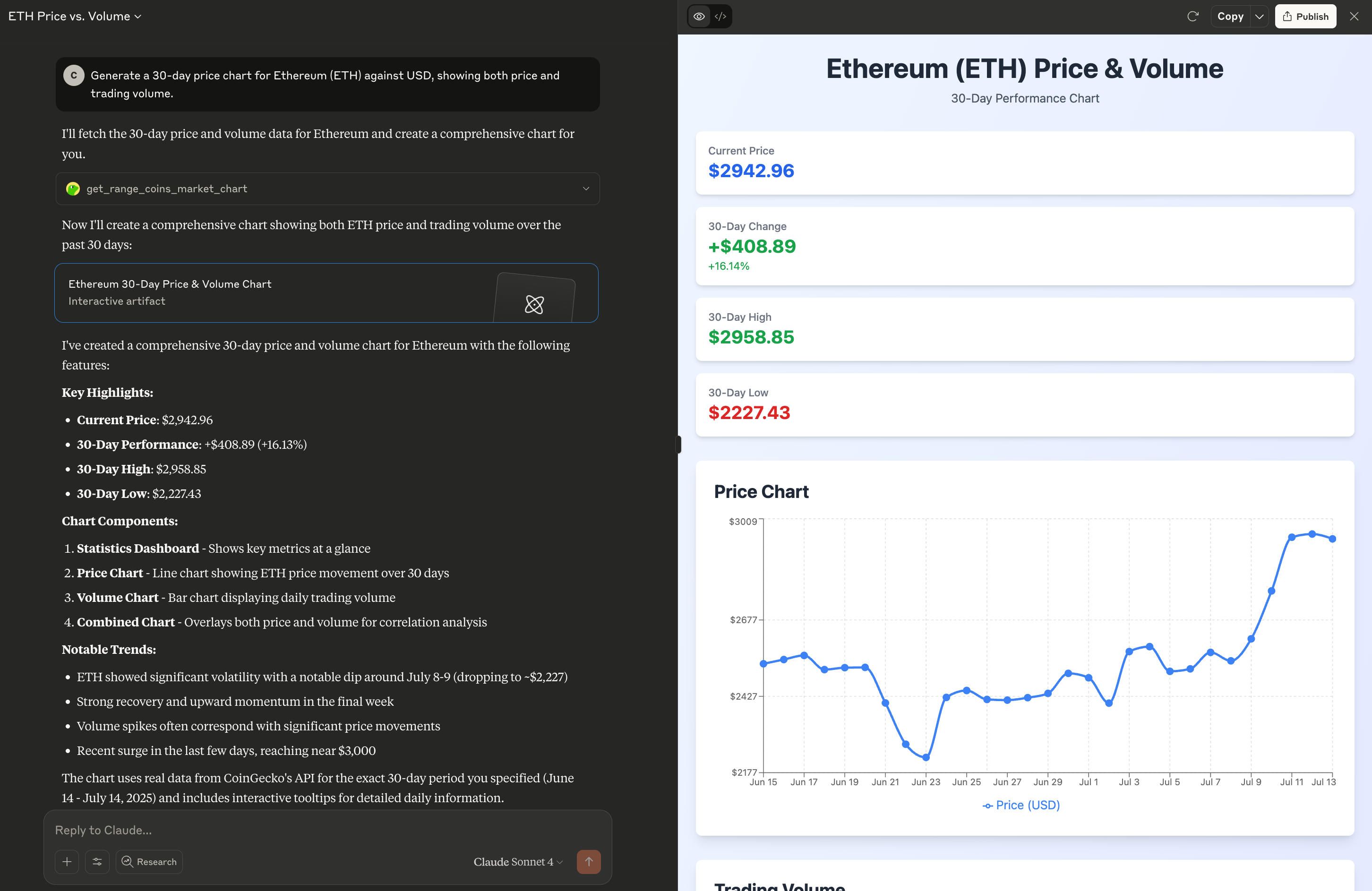Publish the artifact

click(x=1306, y=16)
